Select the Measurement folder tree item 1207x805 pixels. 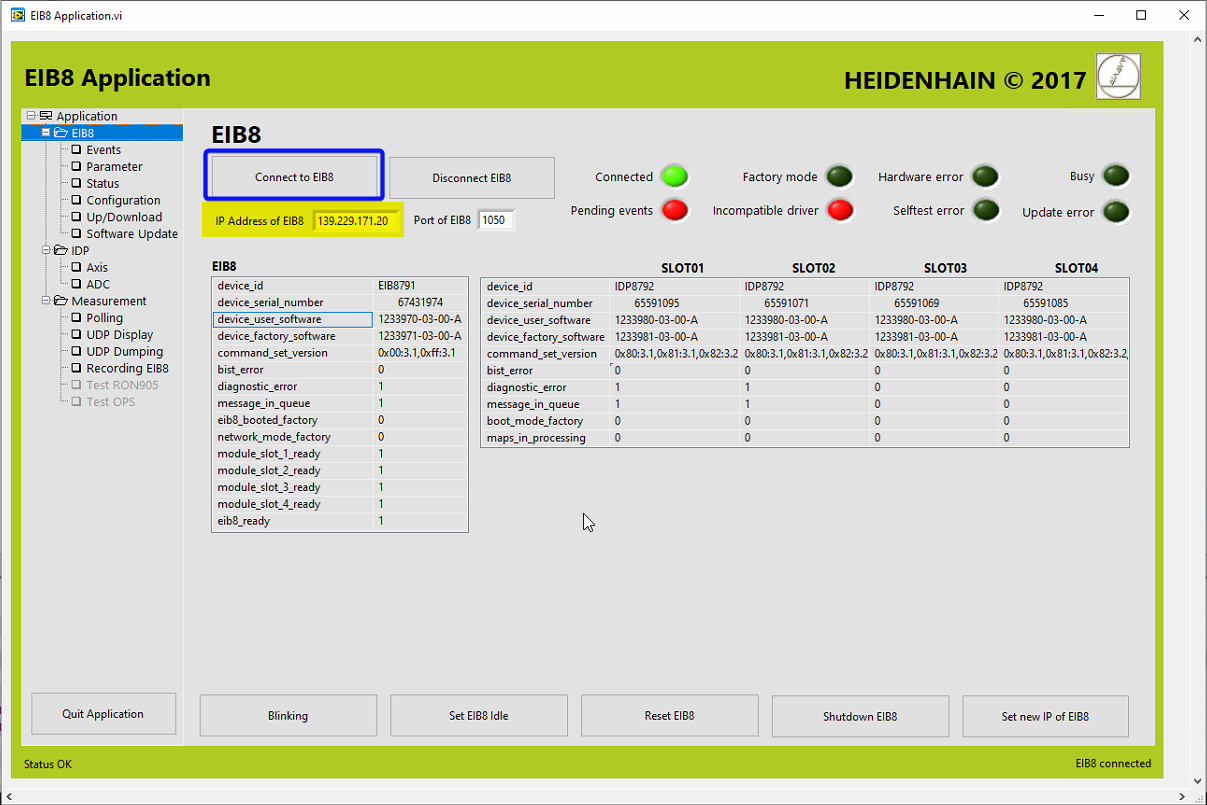108,301
